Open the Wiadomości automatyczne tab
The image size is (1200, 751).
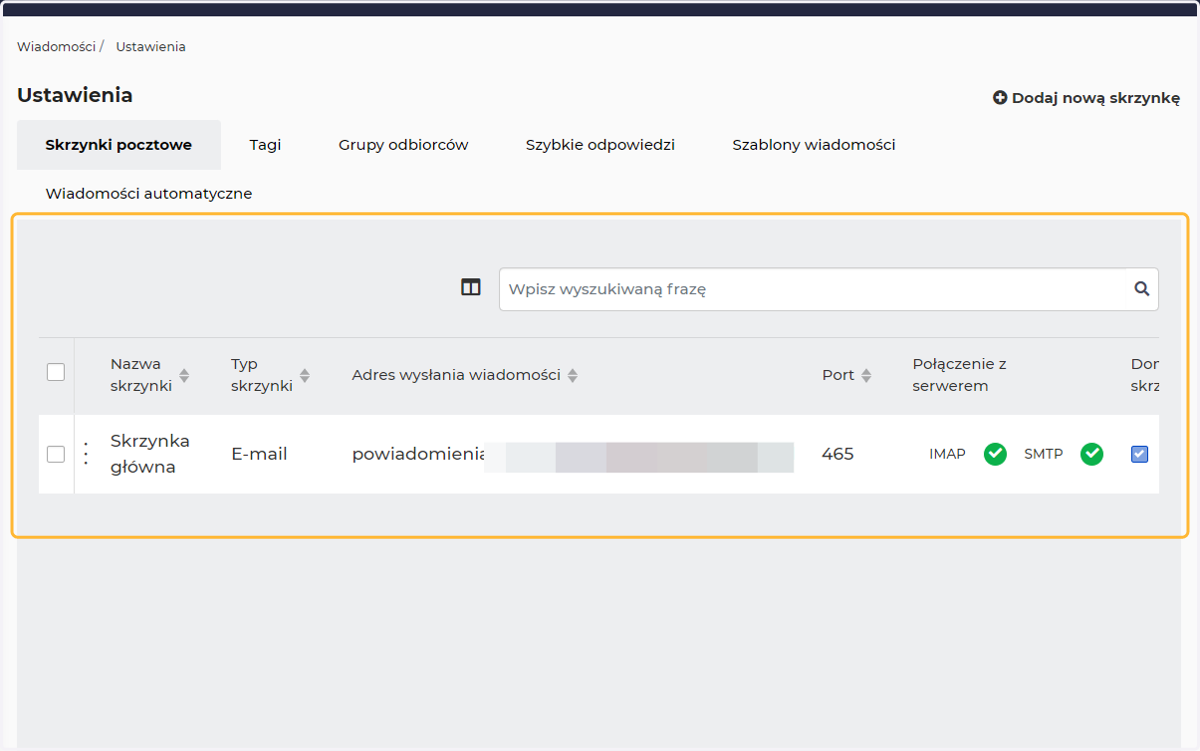click(149, 194)
